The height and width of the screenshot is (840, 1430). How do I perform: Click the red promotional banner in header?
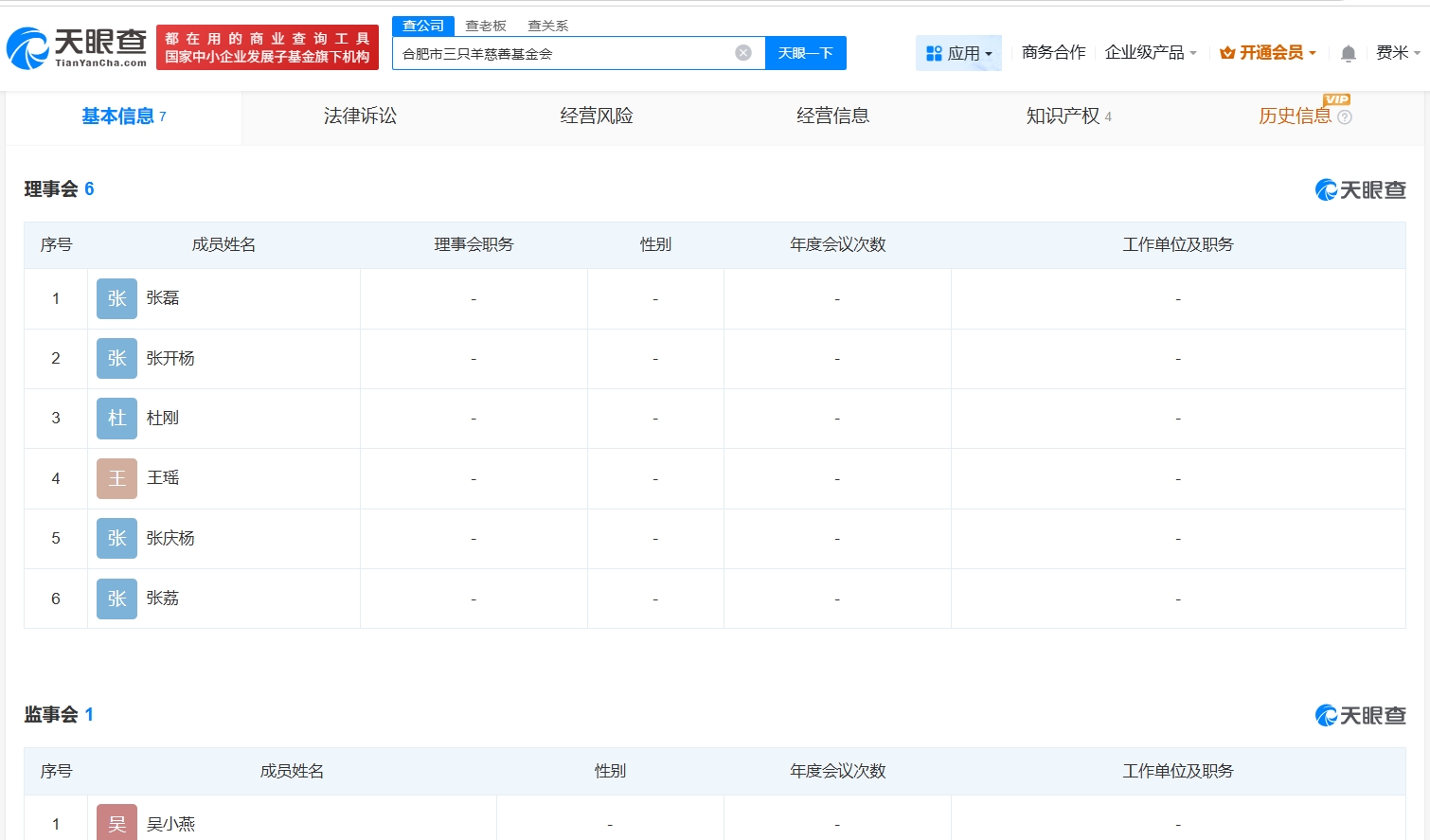tap(267, 47)
